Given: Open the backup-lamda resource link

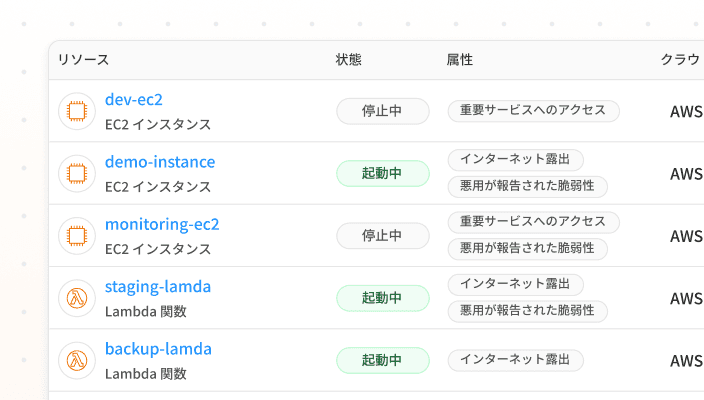Looking at the screenshot, I should pos(158,348).
